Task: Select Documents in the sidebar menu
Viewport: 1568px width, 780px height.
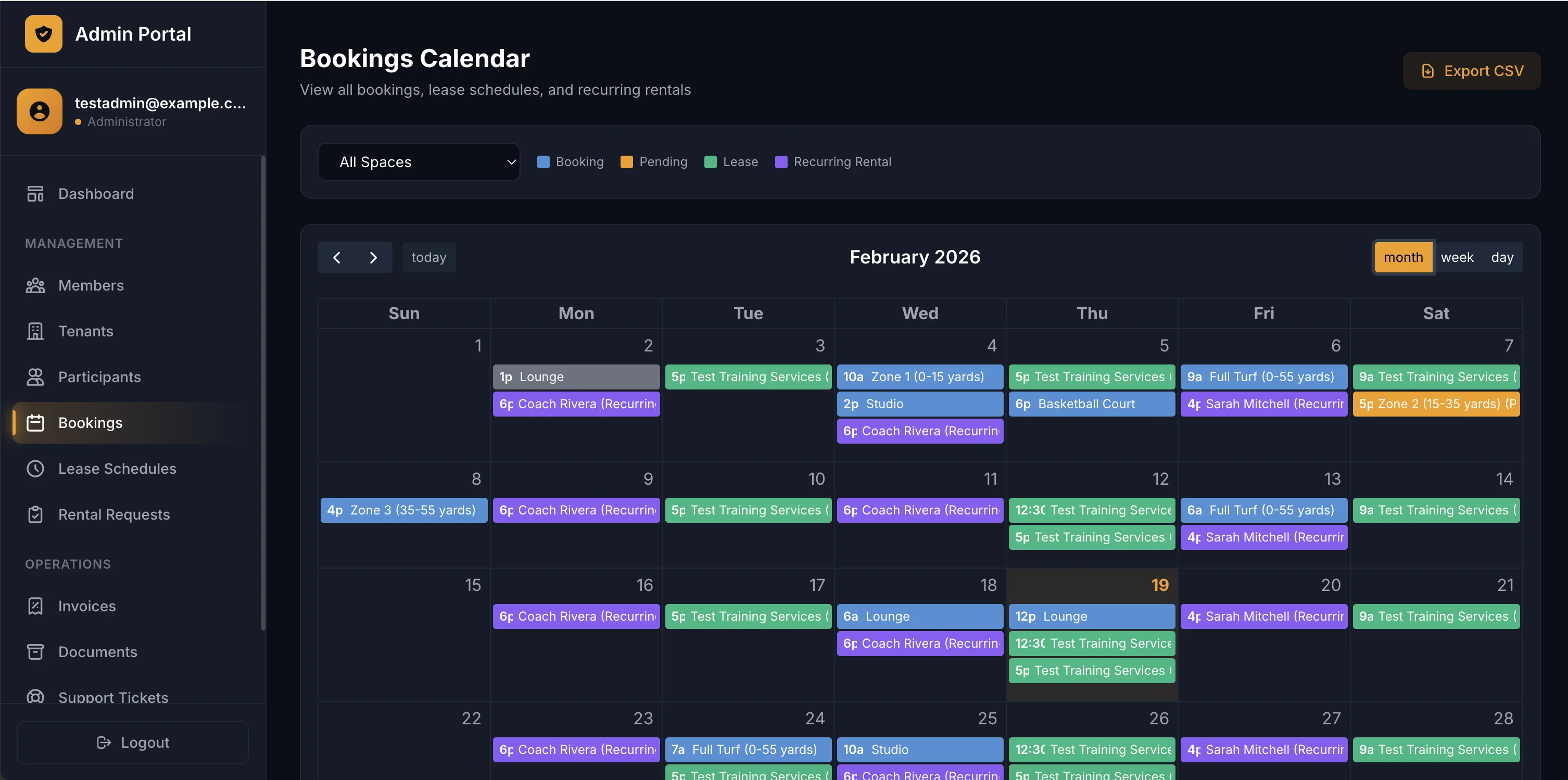Action: click(35, 651)
